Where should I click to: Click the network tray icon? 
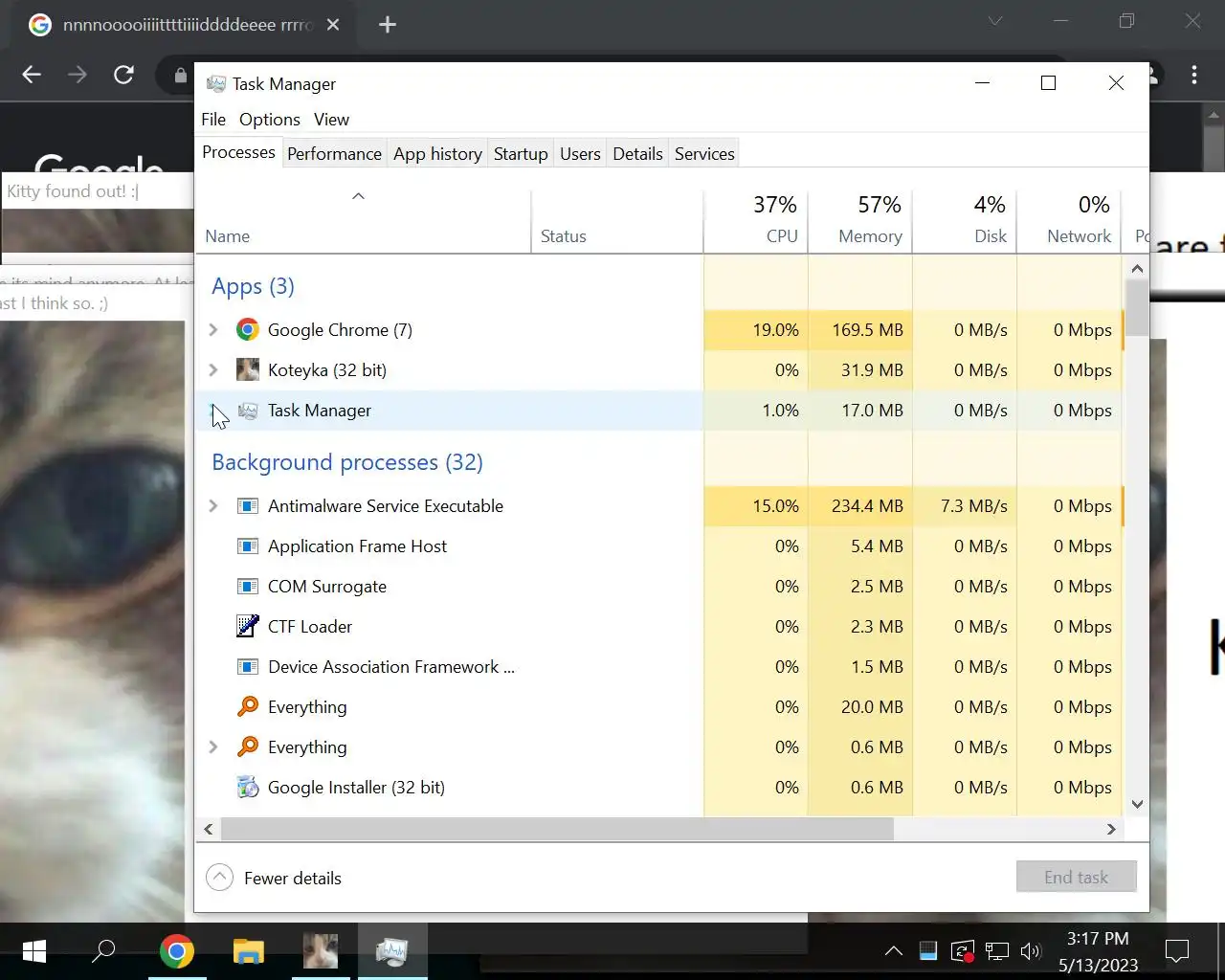(x=997, y=951)
